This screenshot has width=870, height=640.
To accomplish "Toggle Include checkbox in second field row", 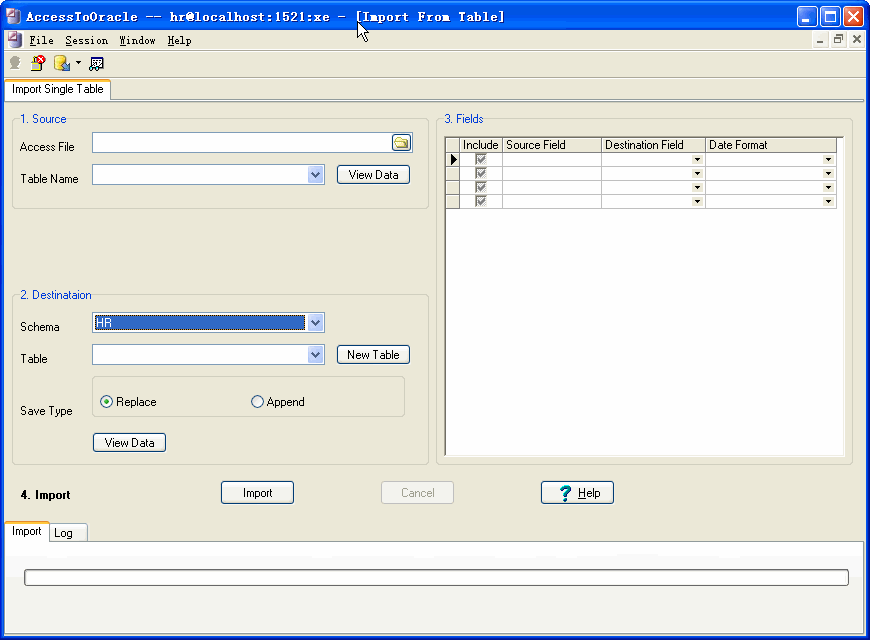I will tap(480, 174).
